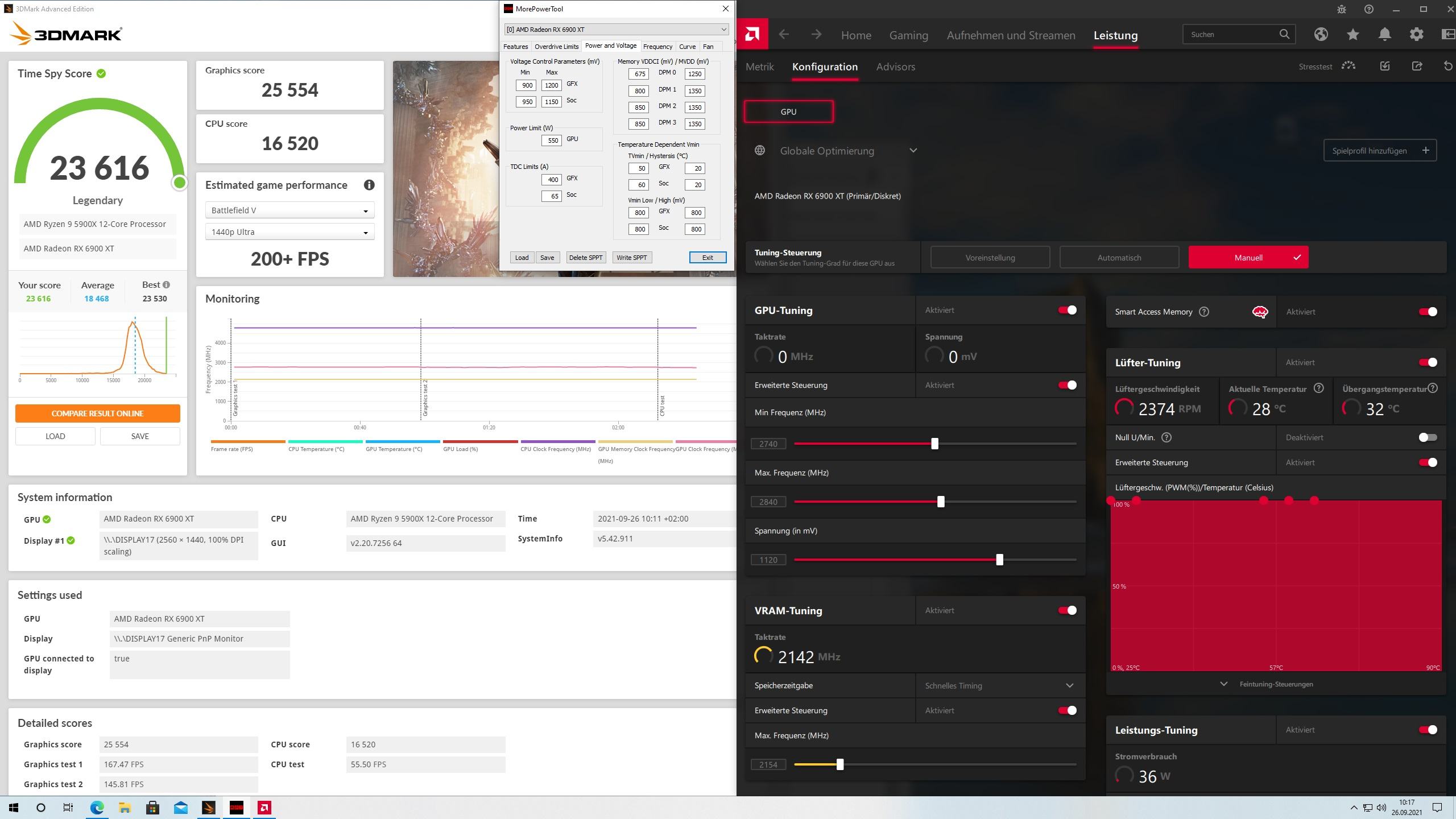Toggle VRAM Erweiterte Steuerung switch
Viewport: 1456px width, 819px height.
[1067, 710]
